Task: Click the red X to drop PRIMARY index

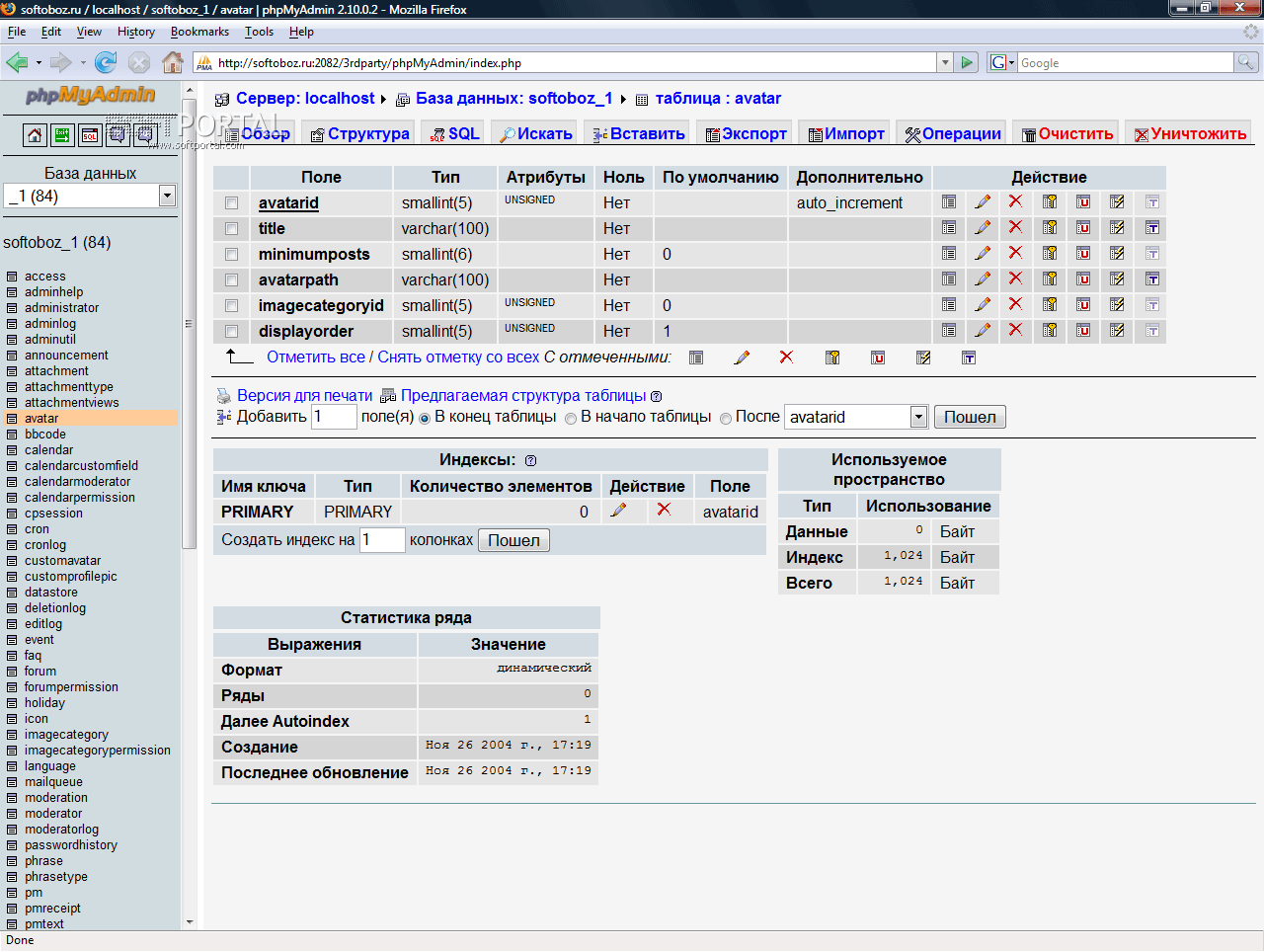Action: tap(664, 510)
